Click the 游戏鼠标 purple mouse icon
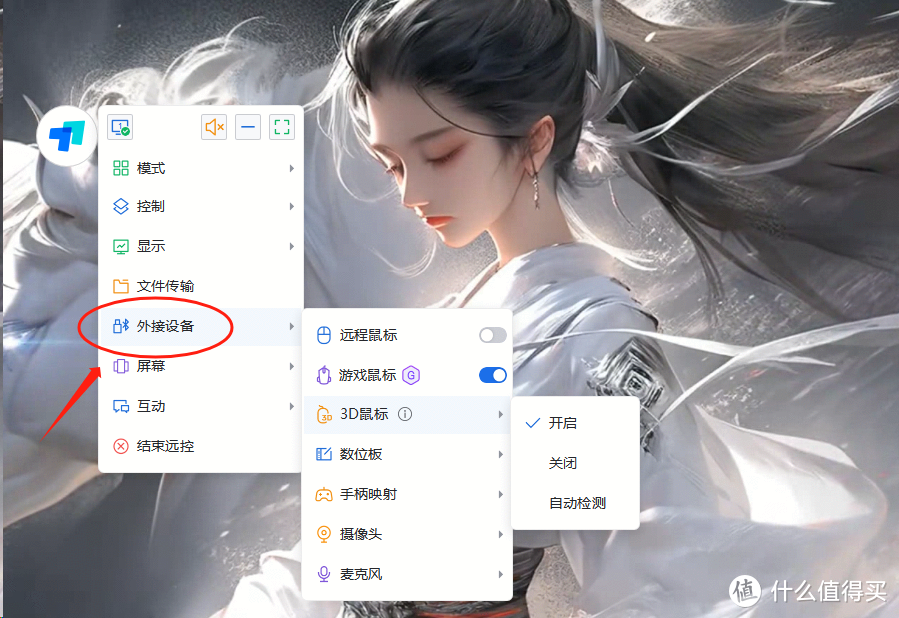The image size is (899, 618). 324,376
